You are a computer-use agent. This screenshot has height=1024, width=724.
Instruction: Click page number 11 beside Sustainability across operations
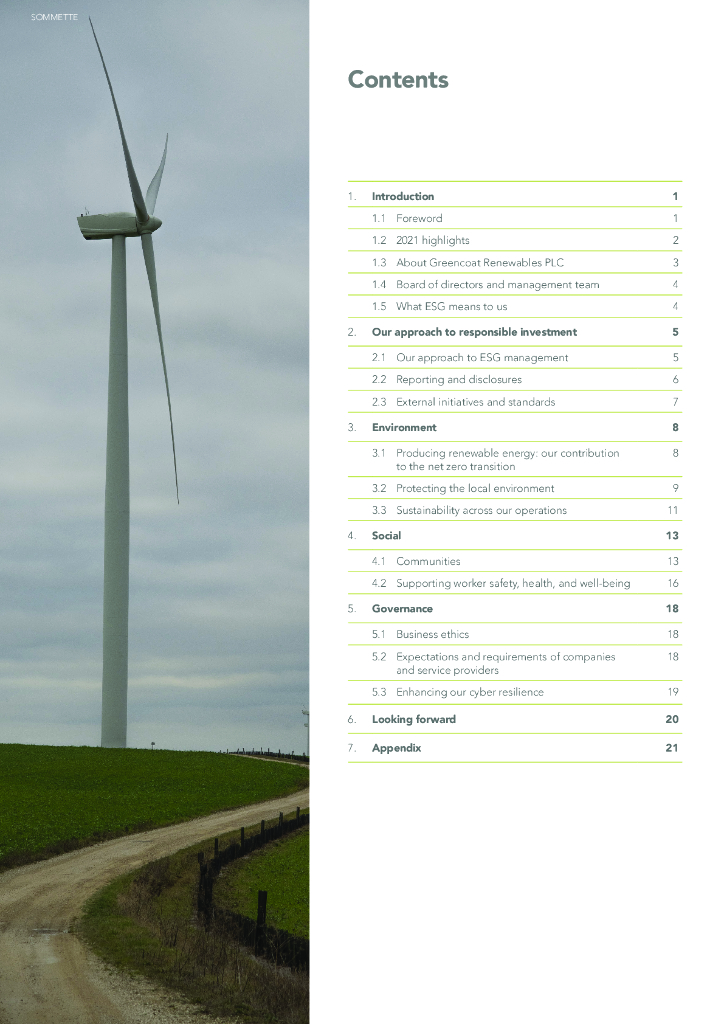tap(673, 510)
